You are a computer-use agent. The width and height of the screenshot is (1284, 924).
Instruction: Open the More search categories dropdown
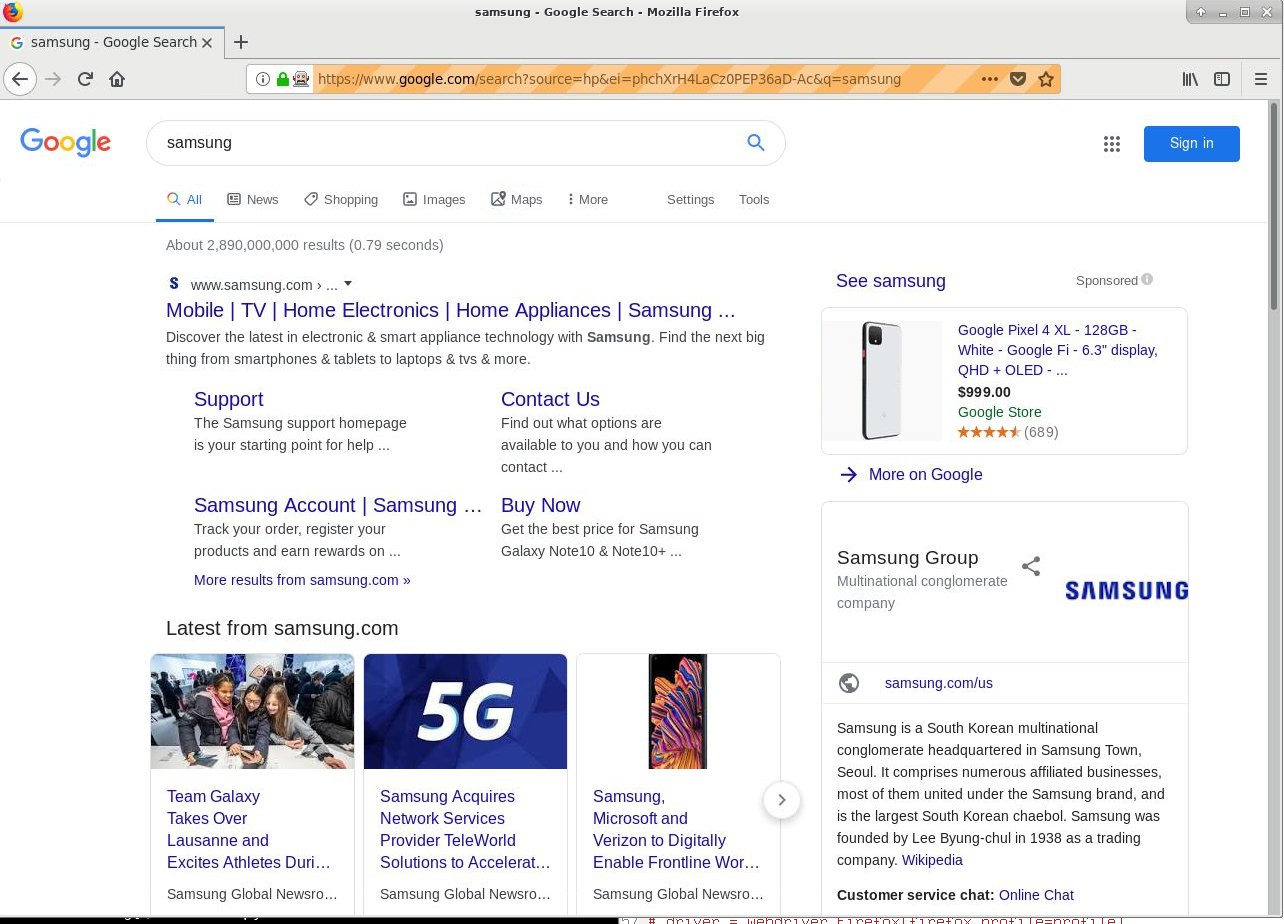(x=587, y=200)
